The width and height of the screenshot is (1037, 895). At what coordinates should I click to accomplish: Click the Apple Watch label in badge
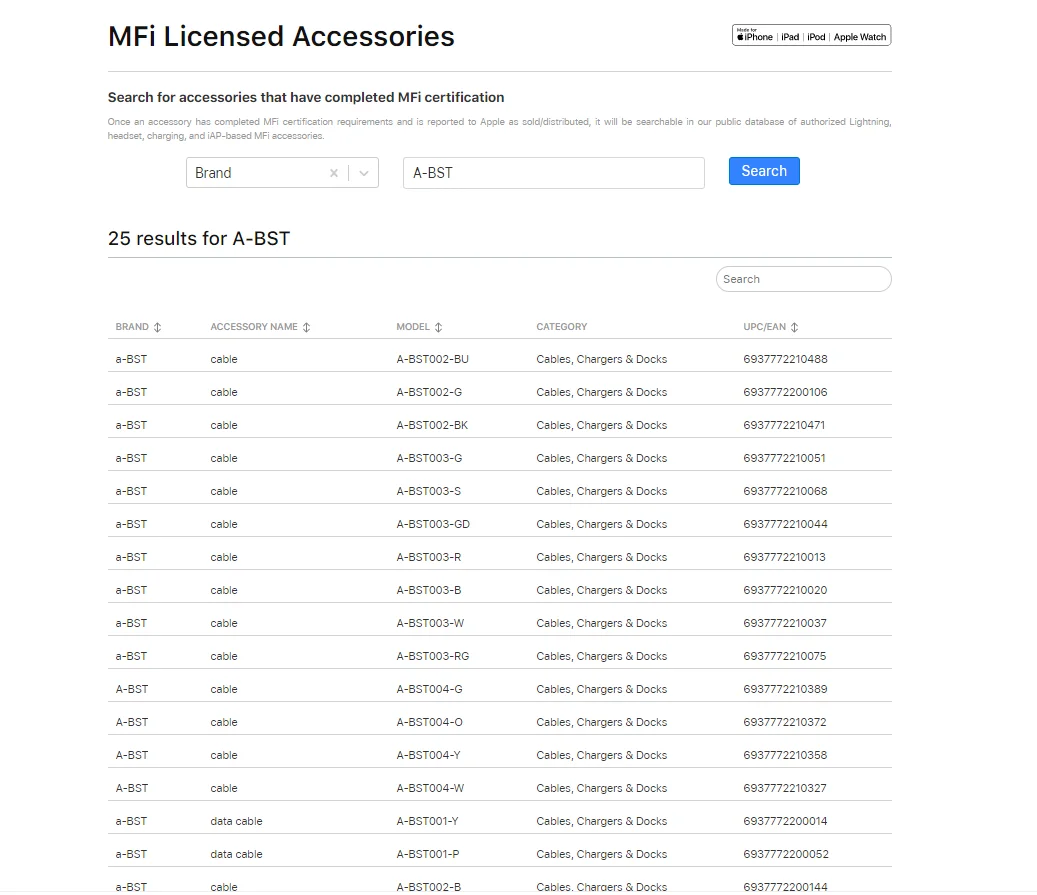tap(858, 36)
